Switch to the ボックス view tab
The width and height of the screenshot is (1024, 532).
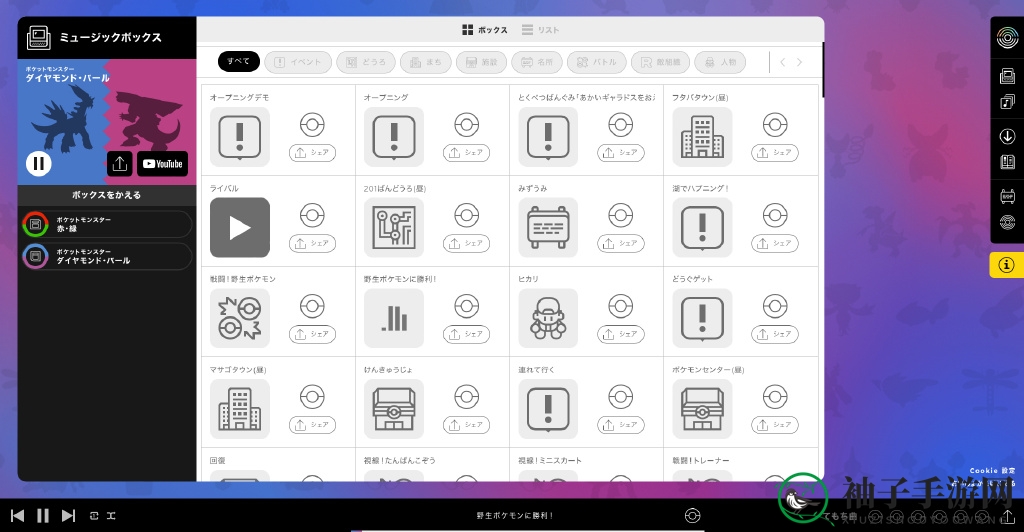pos(485,30)
